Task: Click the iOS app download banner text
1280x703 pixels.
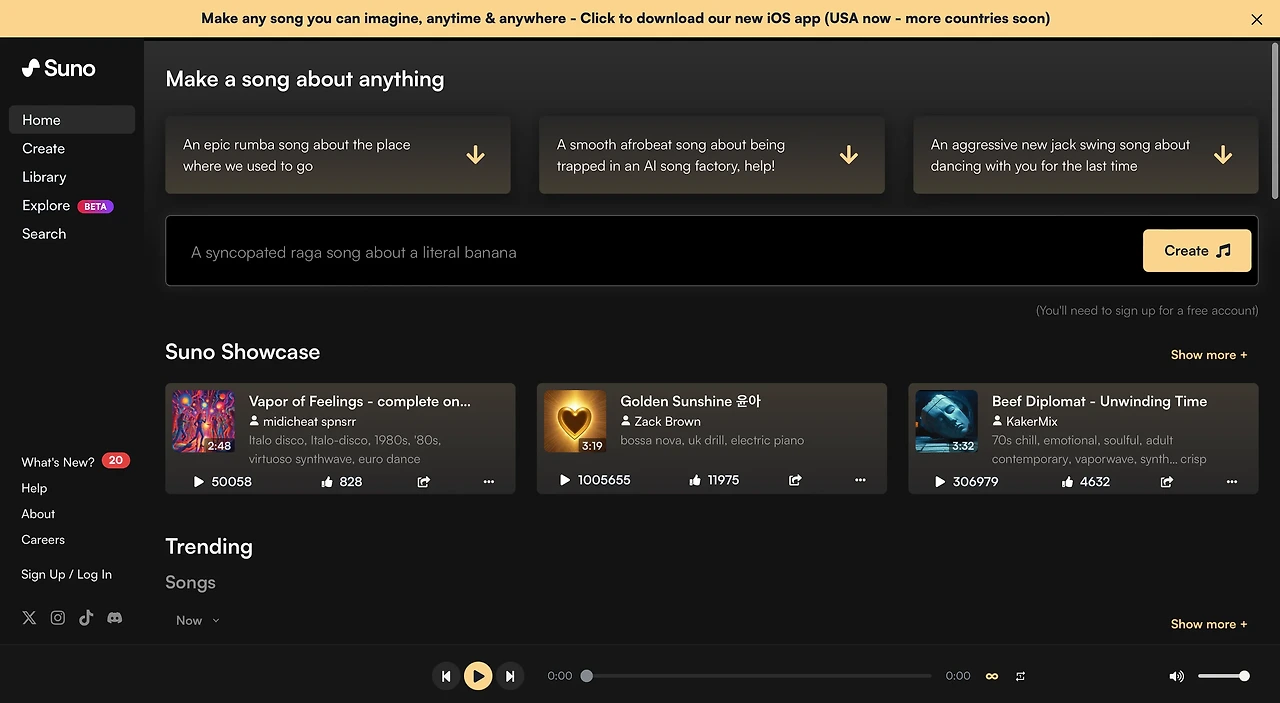Action: (625, 18)
